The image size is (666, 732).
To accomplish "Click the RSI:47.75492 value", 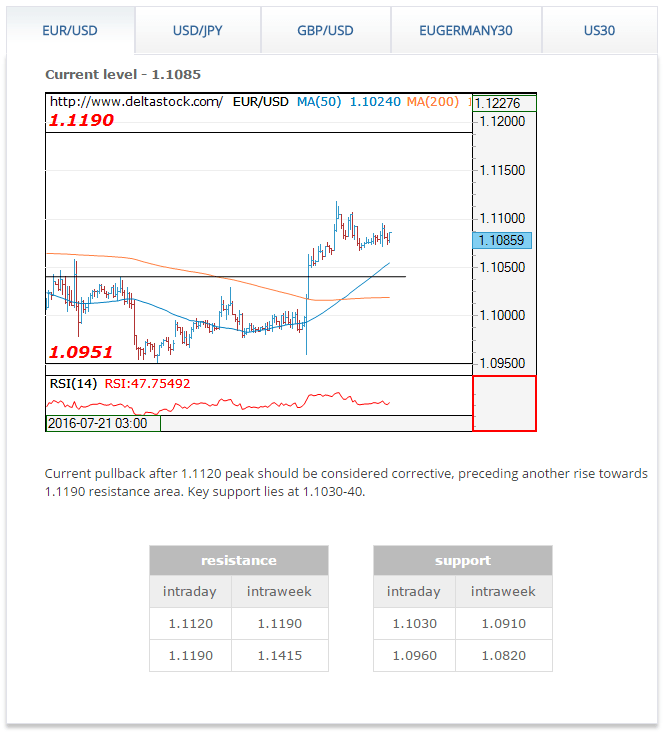I will point(147,384).
